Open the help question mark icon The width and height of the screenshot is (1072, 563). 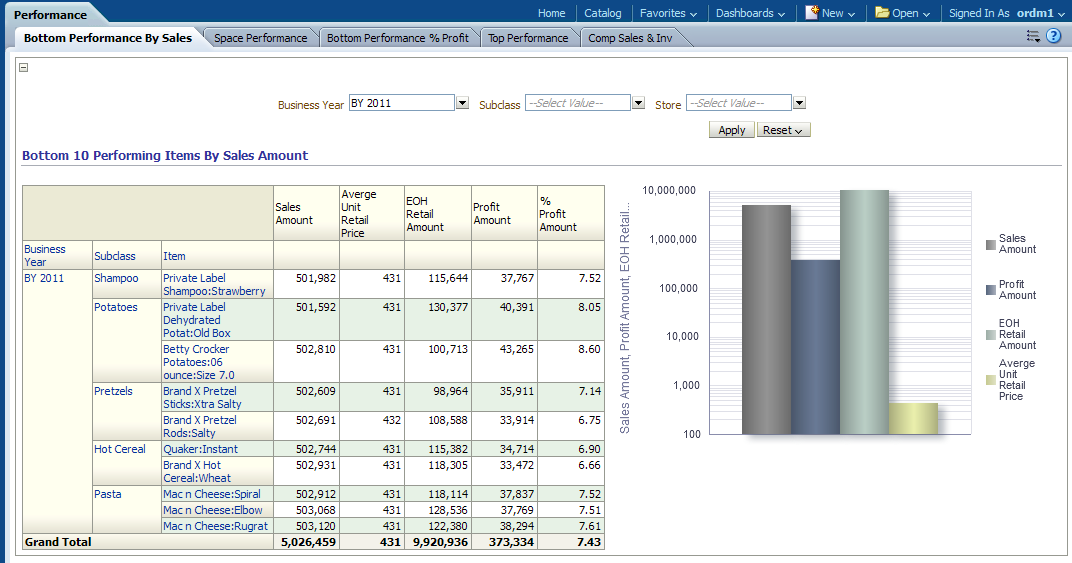pyautogui.click(x=1053, y=36)
